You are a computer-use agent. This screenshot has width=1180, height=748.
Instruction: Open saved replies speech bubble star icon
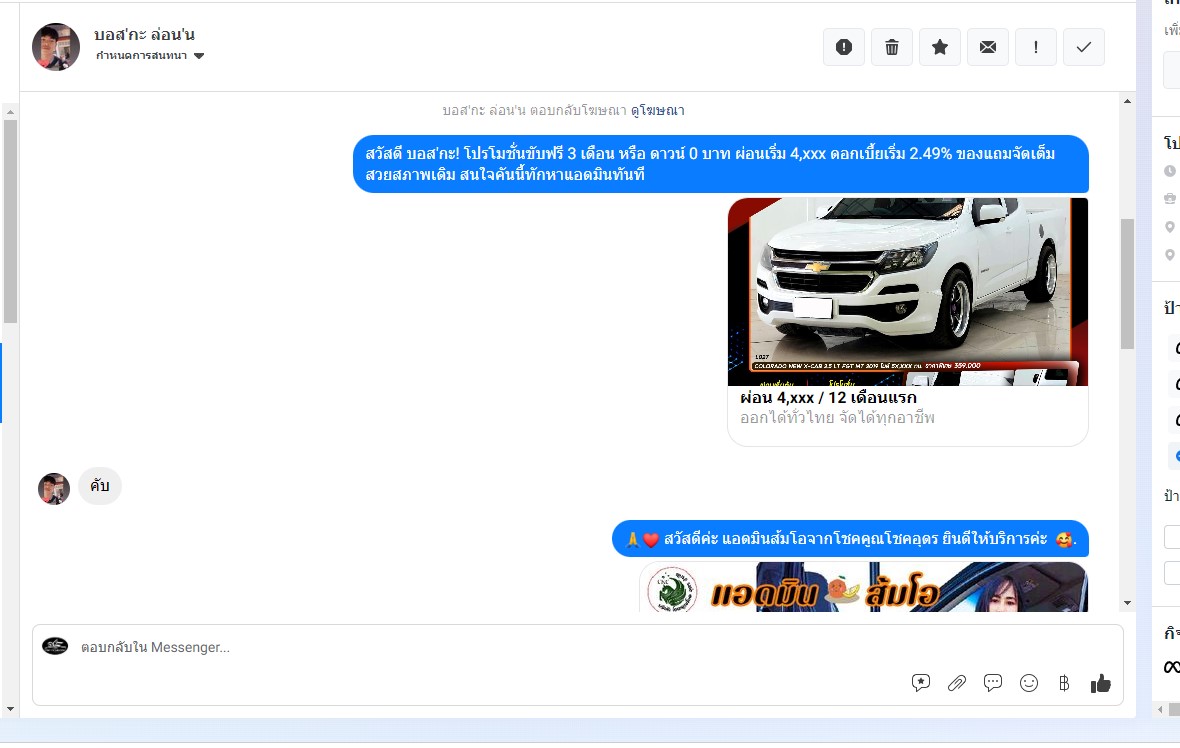(x=920, y=683)
